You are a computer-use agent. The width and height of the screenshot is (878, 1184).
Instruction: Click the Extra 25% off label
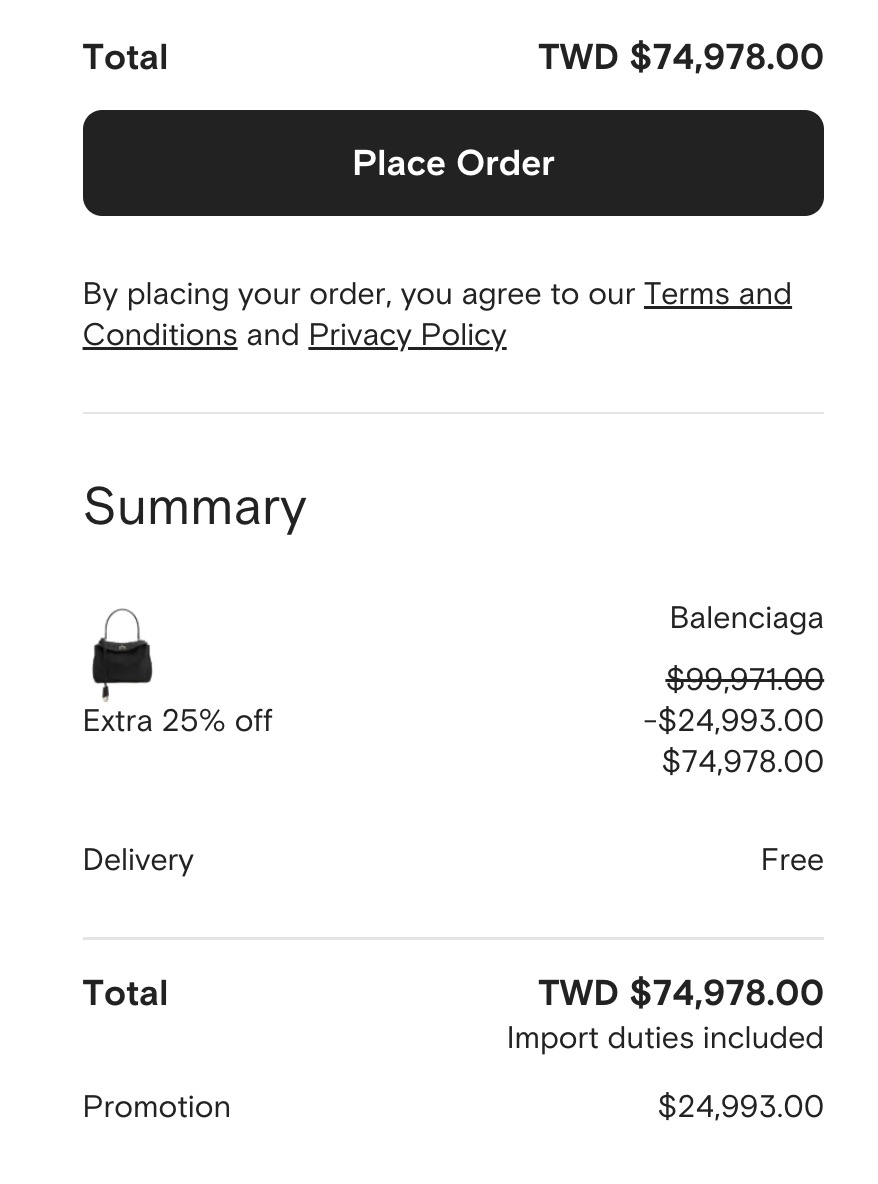click(177, 721)
